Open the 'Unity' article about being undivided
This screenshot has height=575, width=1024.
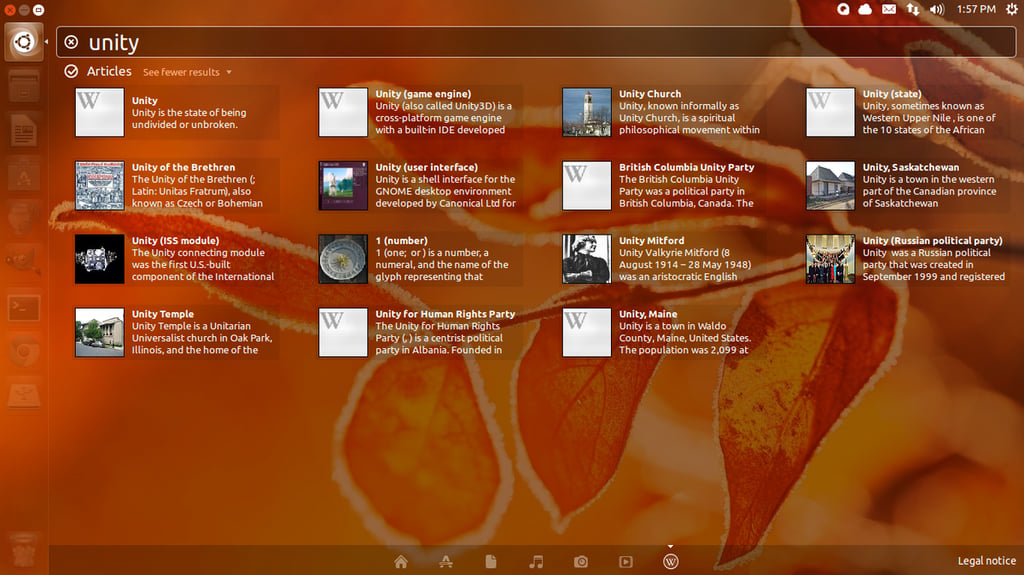[176, 112]
